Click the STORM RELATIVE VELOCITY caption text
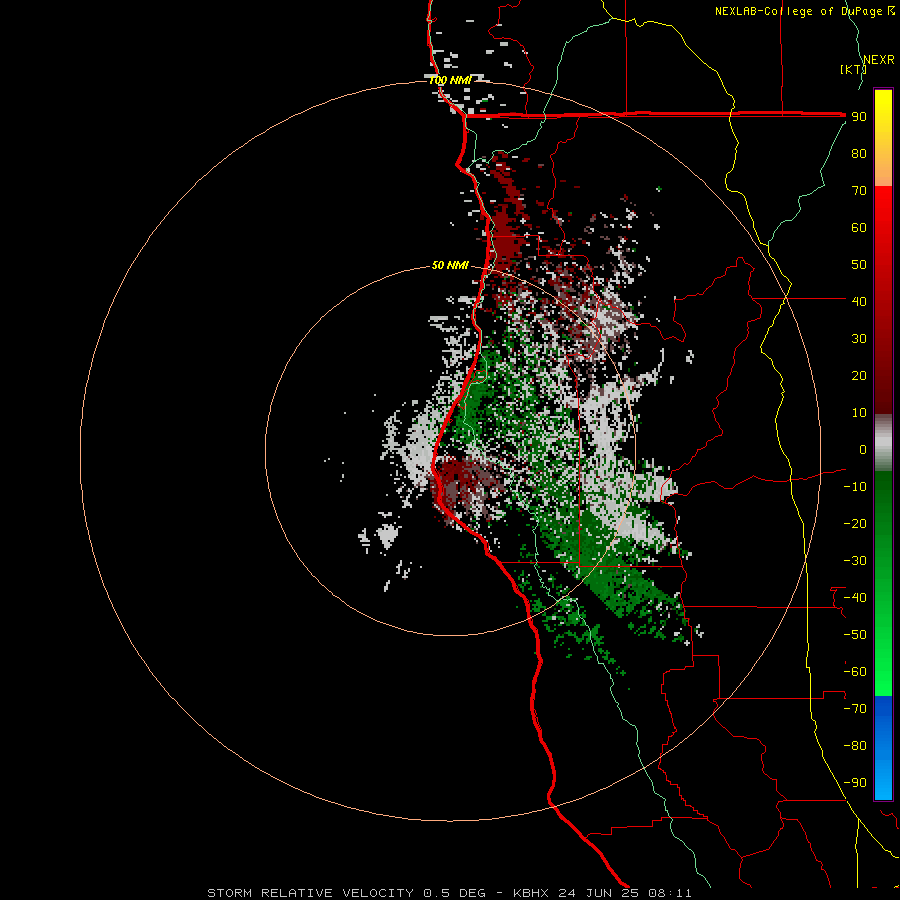Screen dimensions: 900x900 pos(310,893)
